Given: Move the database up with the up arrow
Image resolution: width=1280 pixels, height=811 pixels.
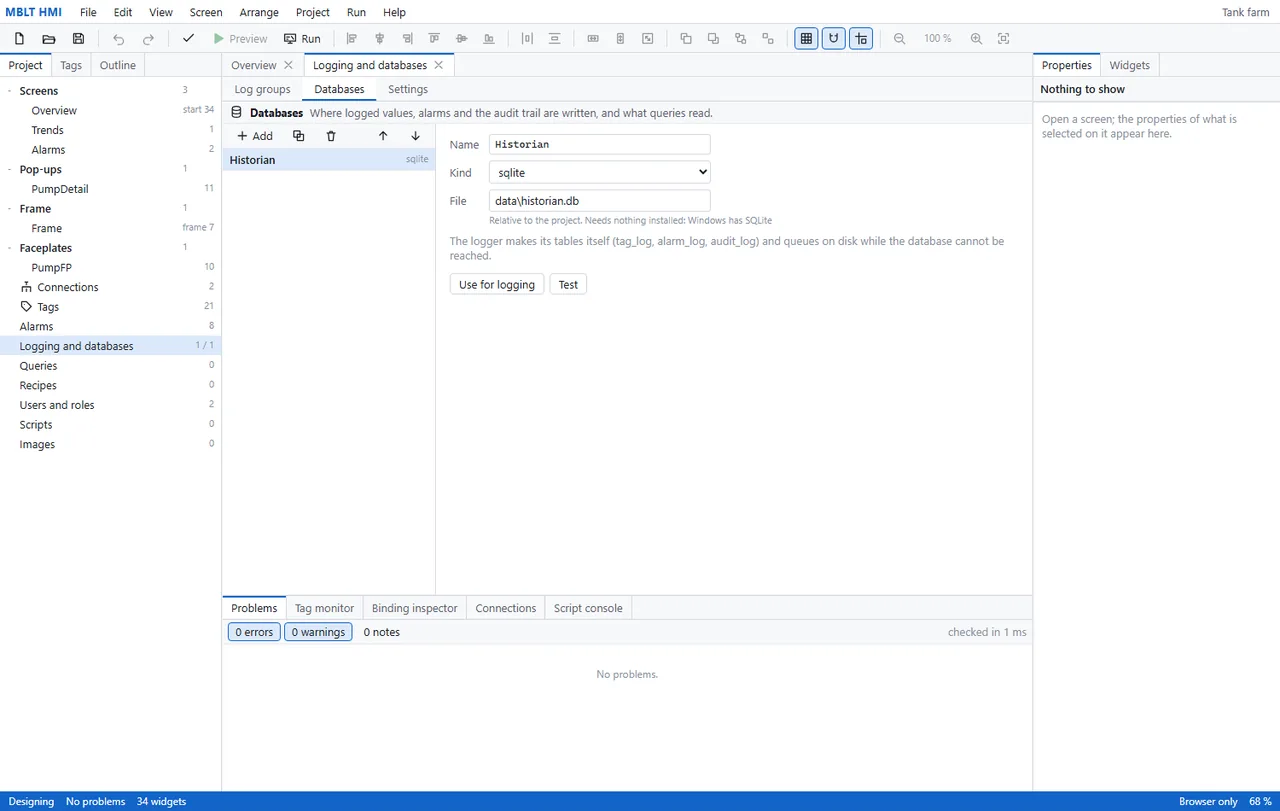Looking at the screenshot, I should (x=383, y=136).
